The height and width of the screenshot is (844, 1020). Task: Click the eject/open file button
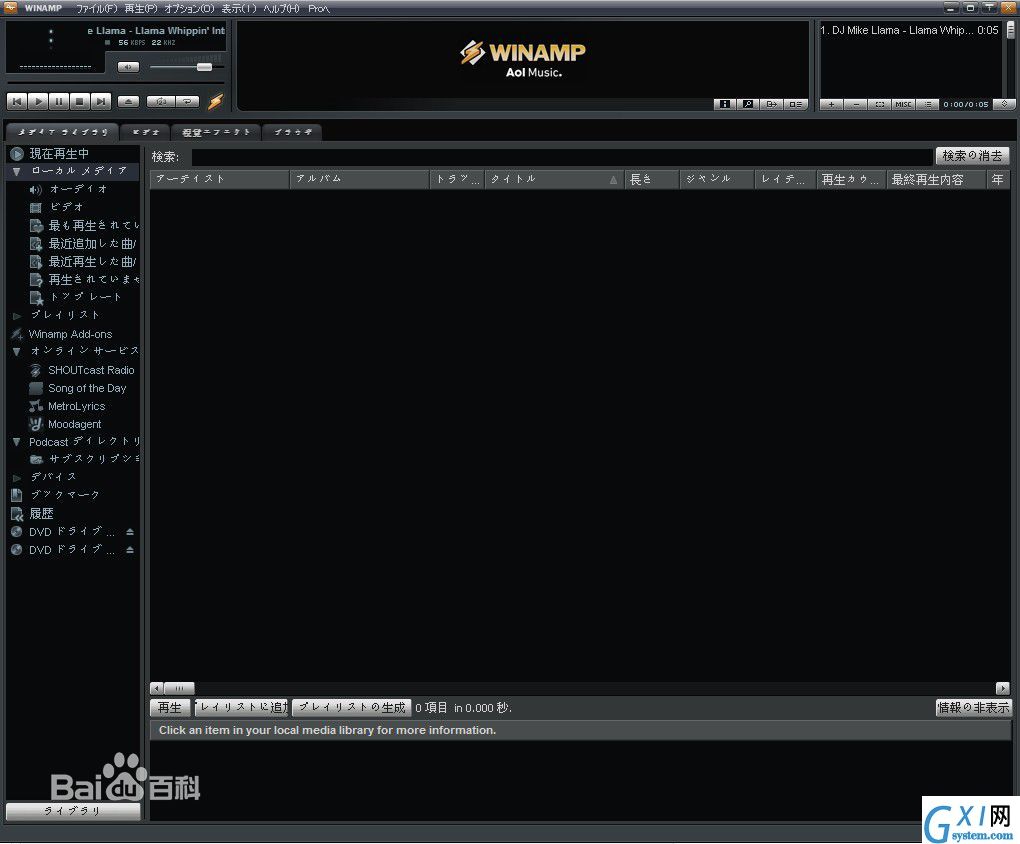(128, 102)
